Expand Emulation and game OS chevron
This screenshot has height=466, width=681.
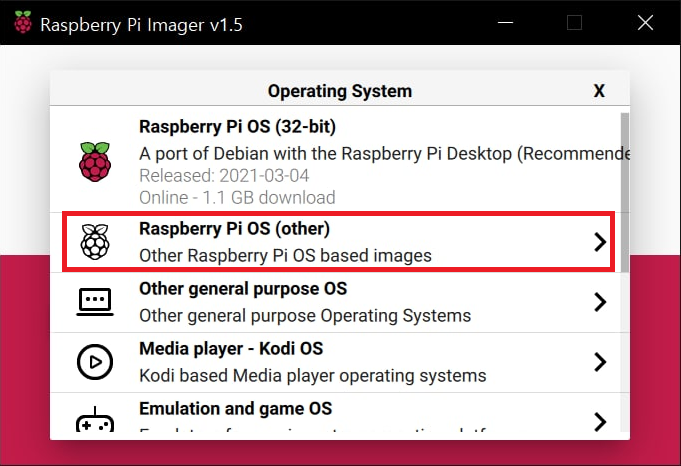point(600,421)
